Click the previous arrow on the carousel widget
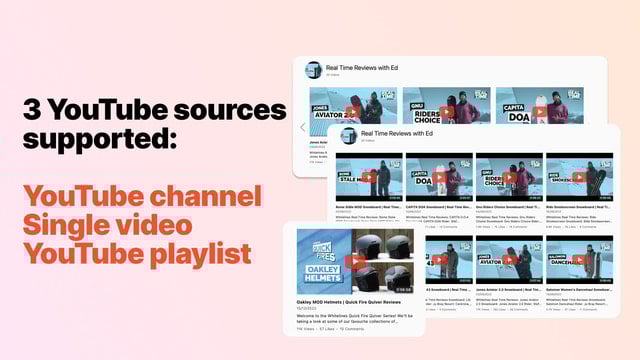The height and width of the screenshot is (360, 640). click(303, 127)
